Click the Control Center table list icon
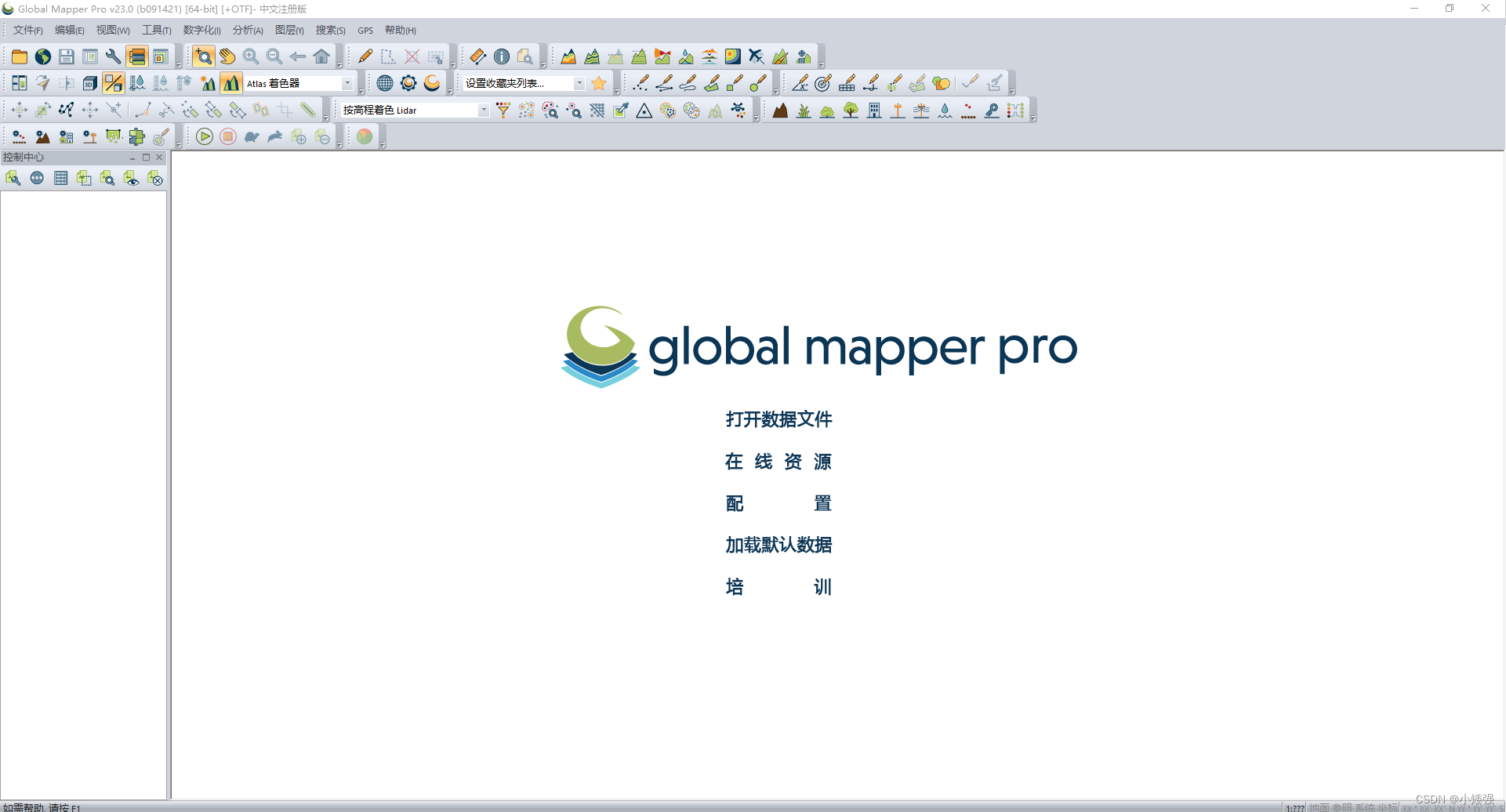Image resolution: width=1506 pixels, height=812 pixels. pyautogui.click(x=60, y=179)
